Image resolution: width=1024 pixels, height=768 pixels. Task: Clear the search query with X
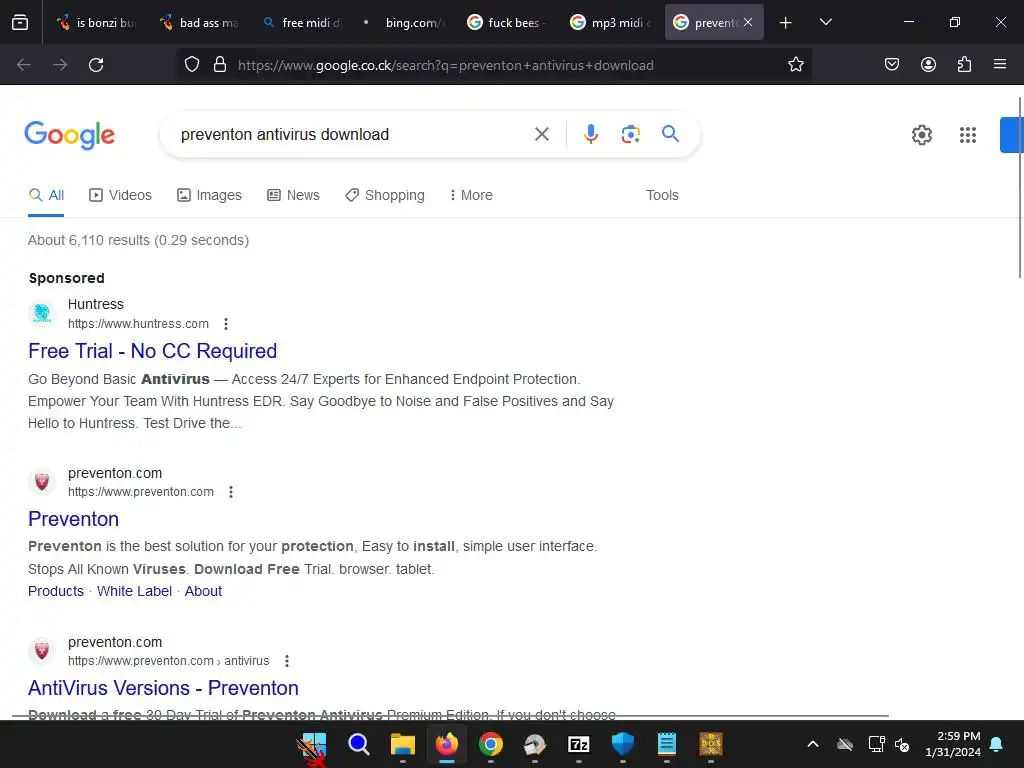coord(542,135)
